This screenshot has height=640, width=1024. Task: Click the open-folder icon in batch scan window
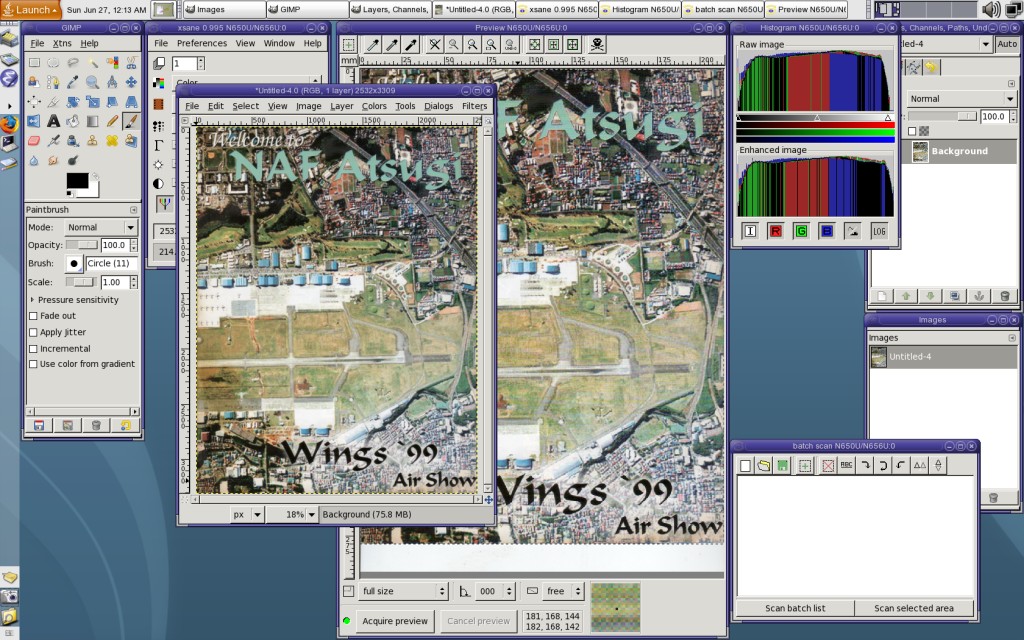pos(763,466)
